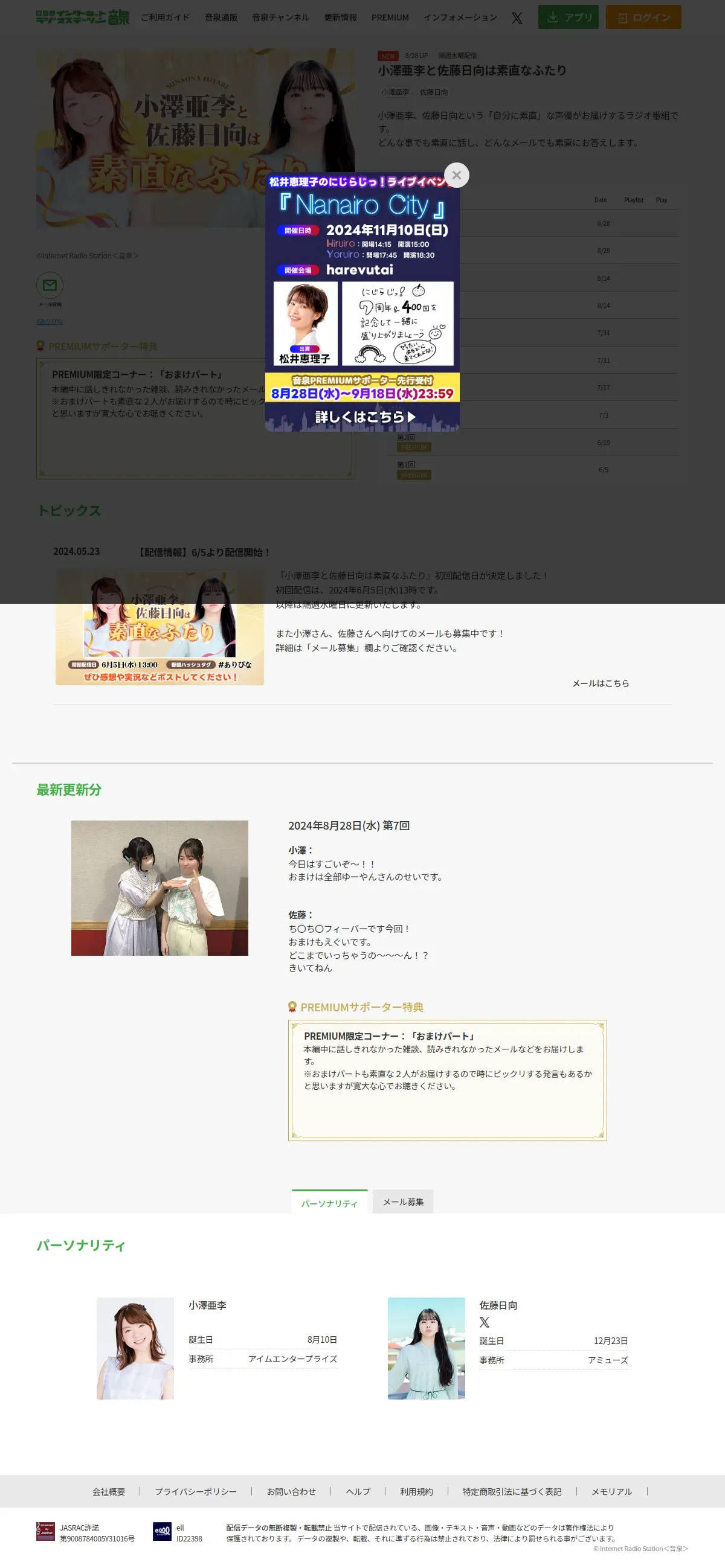Click the 8/28 date in top episode row
The height and width of the screenshot is (1568, 725).
pyautogui.click(x=603, y=223)
